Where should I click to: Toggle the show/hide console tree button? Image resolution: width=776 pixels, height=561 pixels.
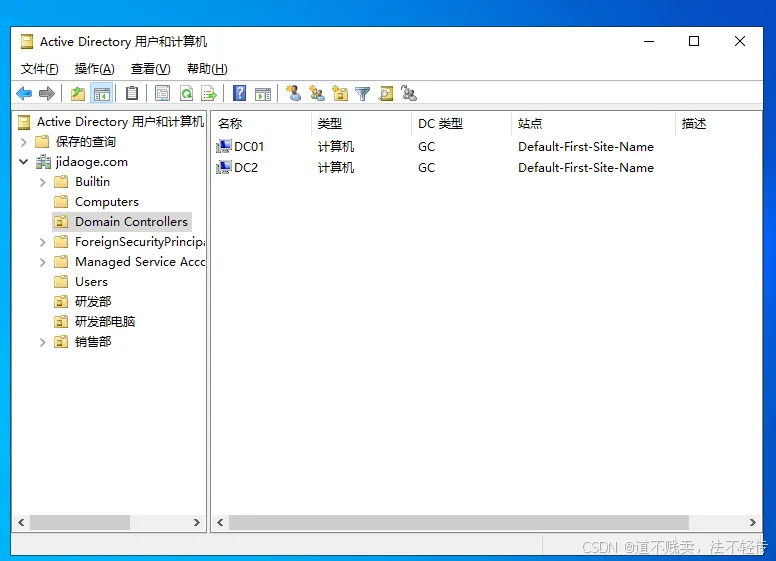pyautogui.click(x=101, y=93)
